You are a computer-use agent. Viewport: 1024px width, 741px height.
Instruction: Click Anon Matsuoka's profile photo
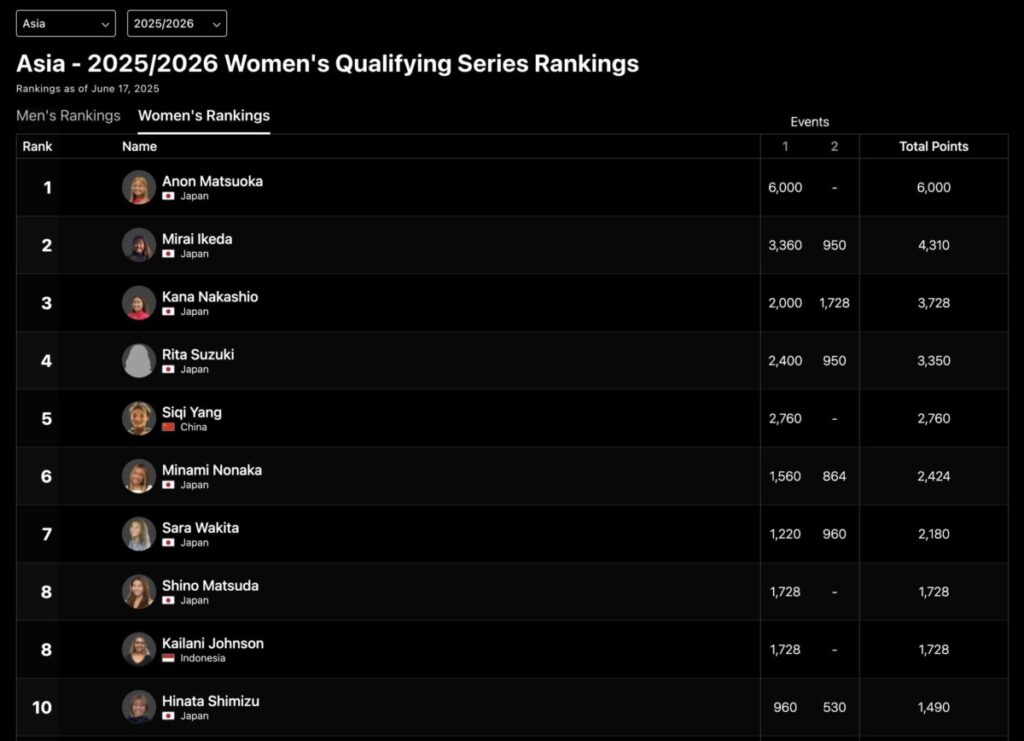tap(138, 187)
